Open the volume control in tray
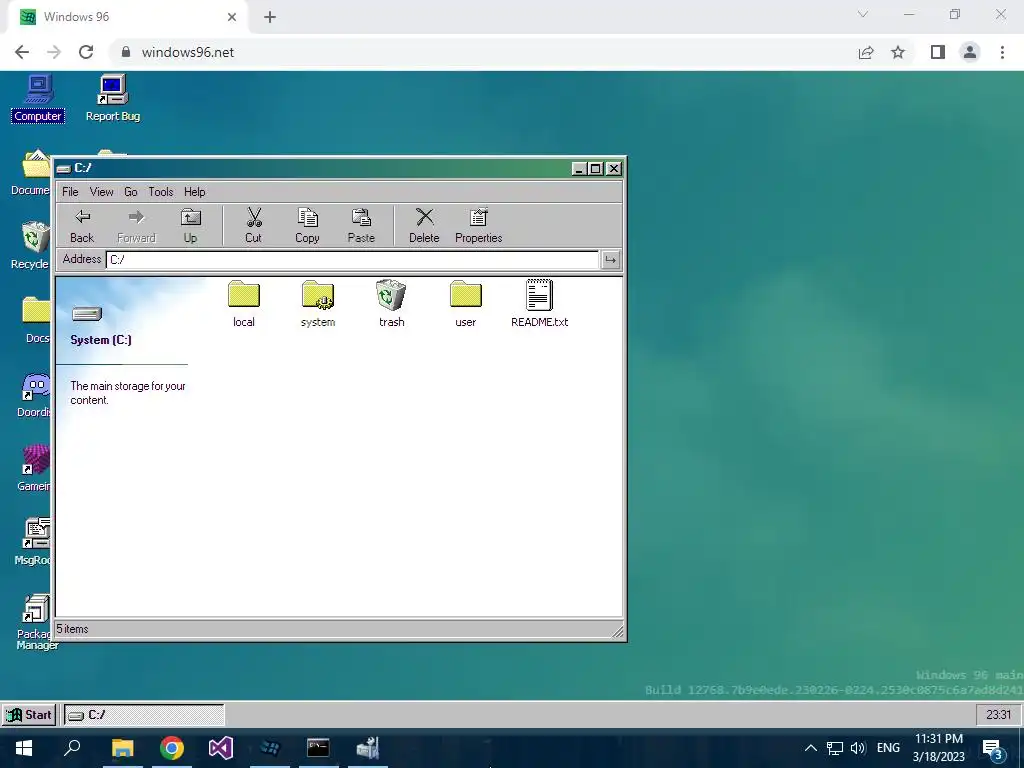 [858, 748]
